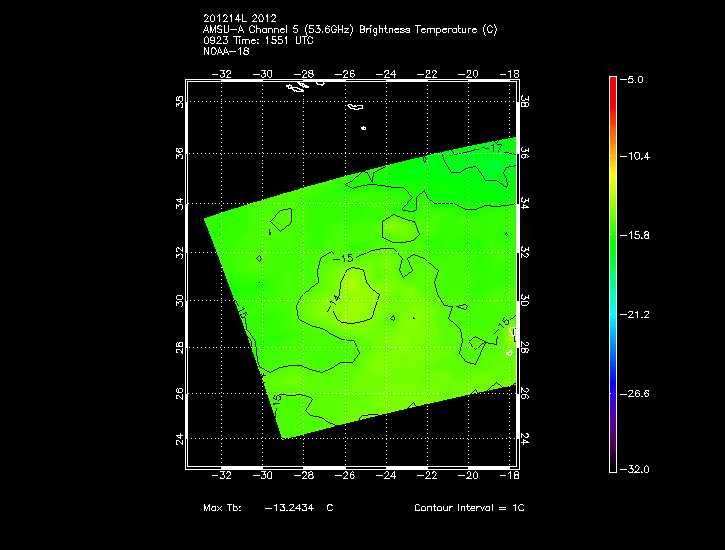
Task: Click the Contour Interval = 1C text
Action: (x=469, y=508)
